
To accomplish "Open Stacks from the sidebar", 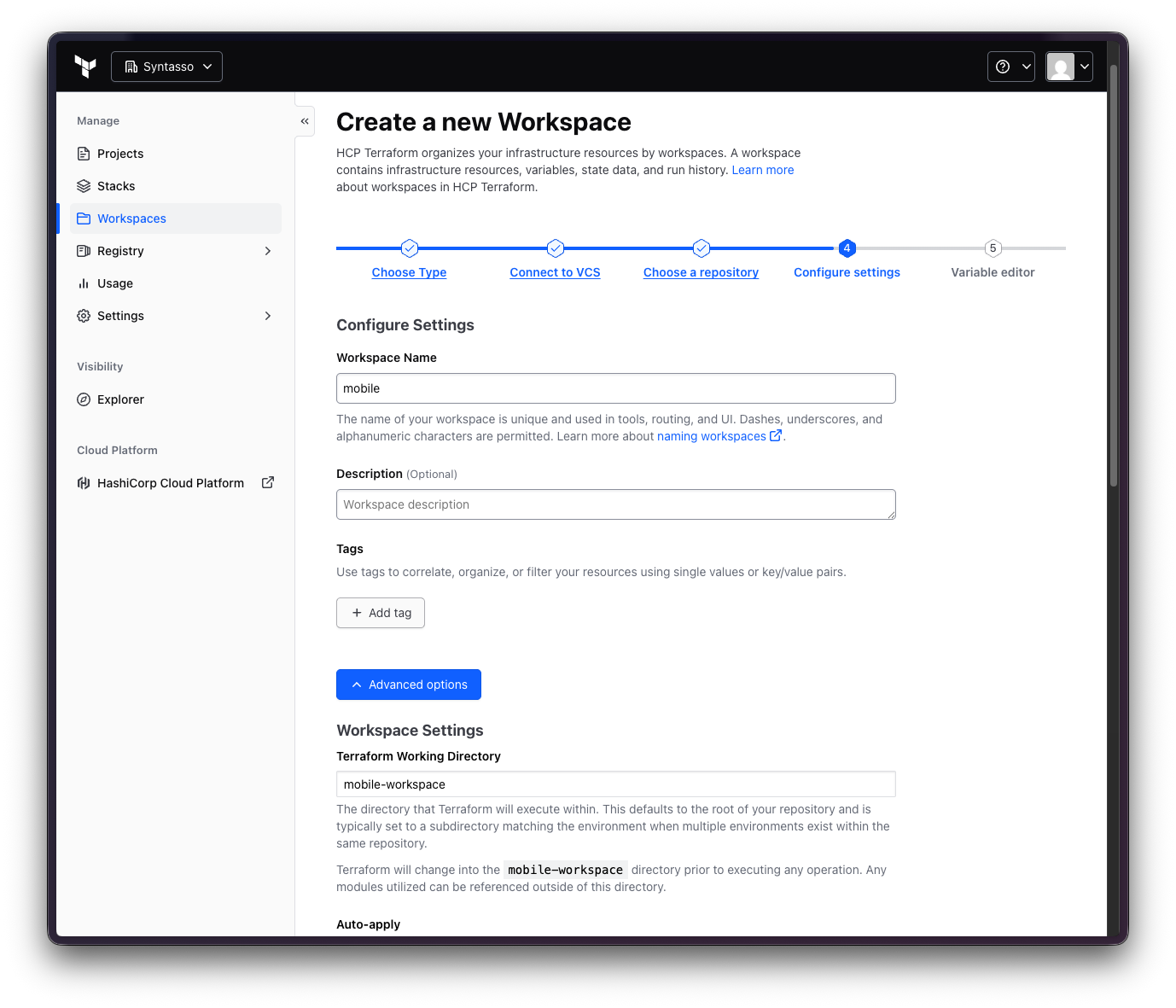I will (115, 185).
